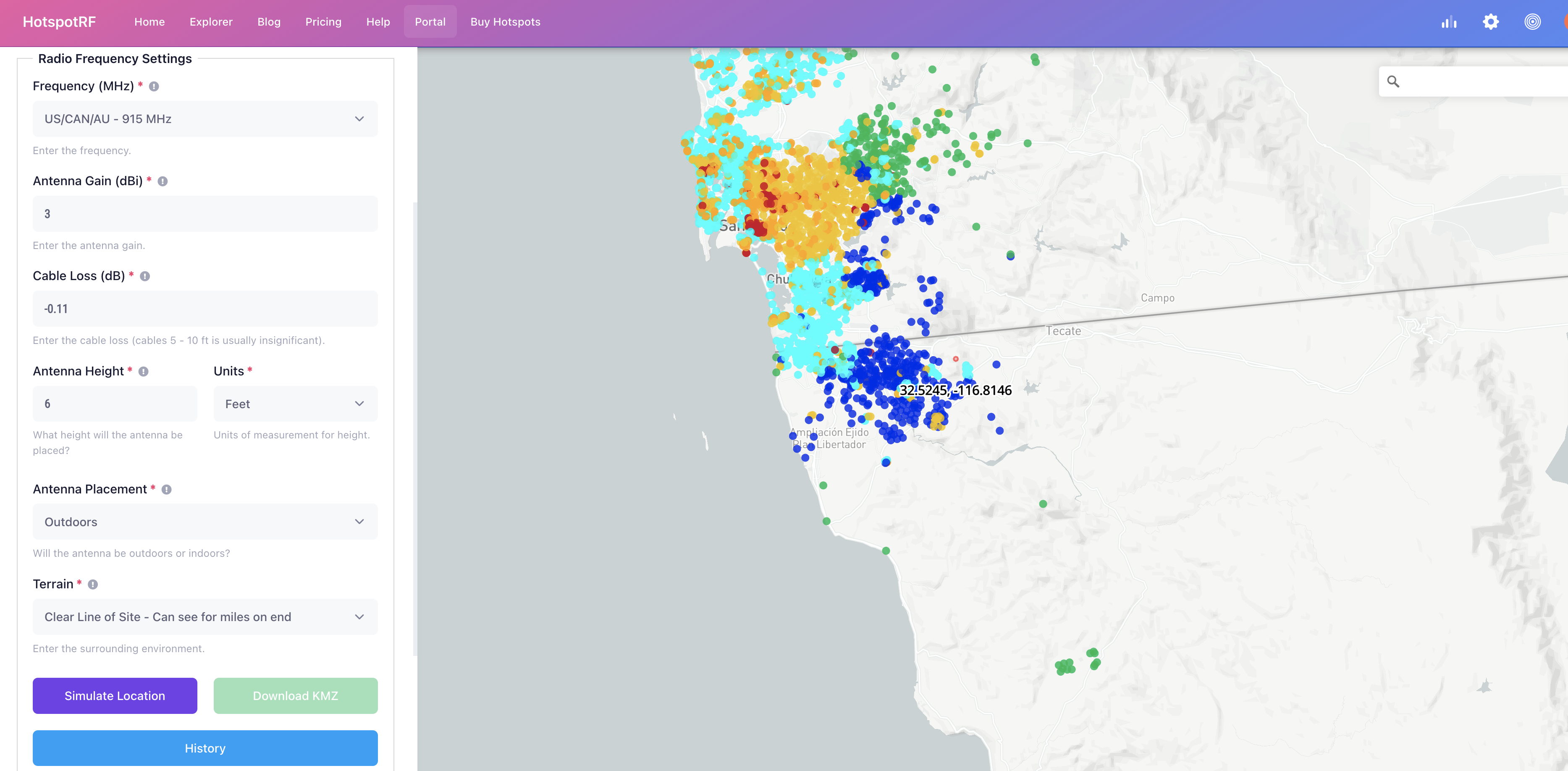Open the Antenna Placement Outdoors dropdown

[205, 522]
